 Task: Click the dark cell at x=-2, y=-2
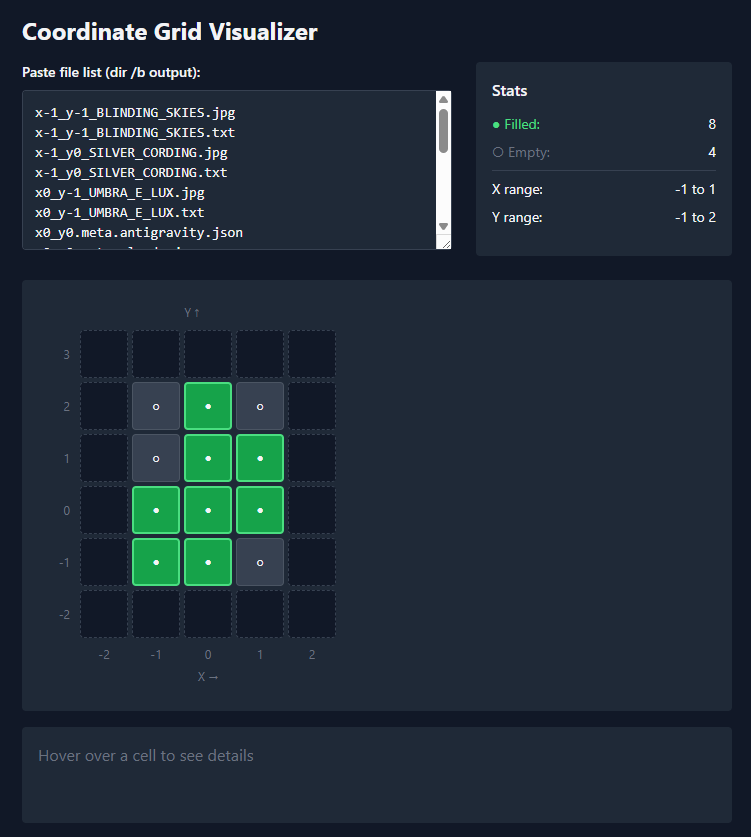click(x=104, y=614)
